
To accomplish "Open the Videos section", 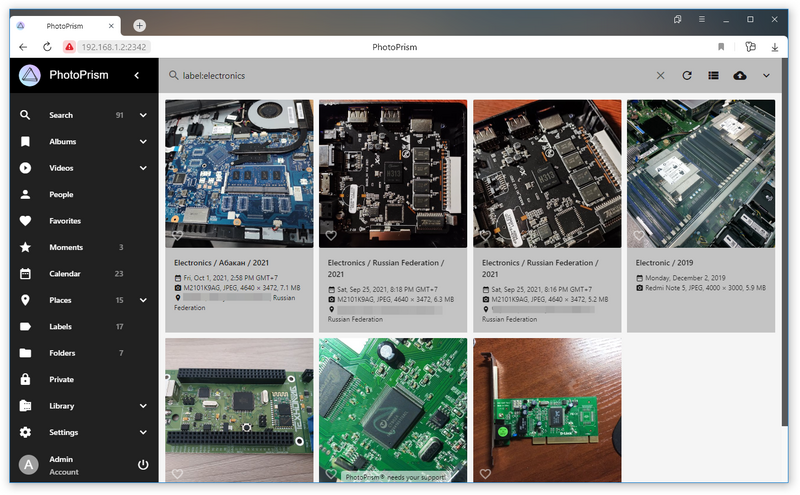I will [x=61, y=168].
